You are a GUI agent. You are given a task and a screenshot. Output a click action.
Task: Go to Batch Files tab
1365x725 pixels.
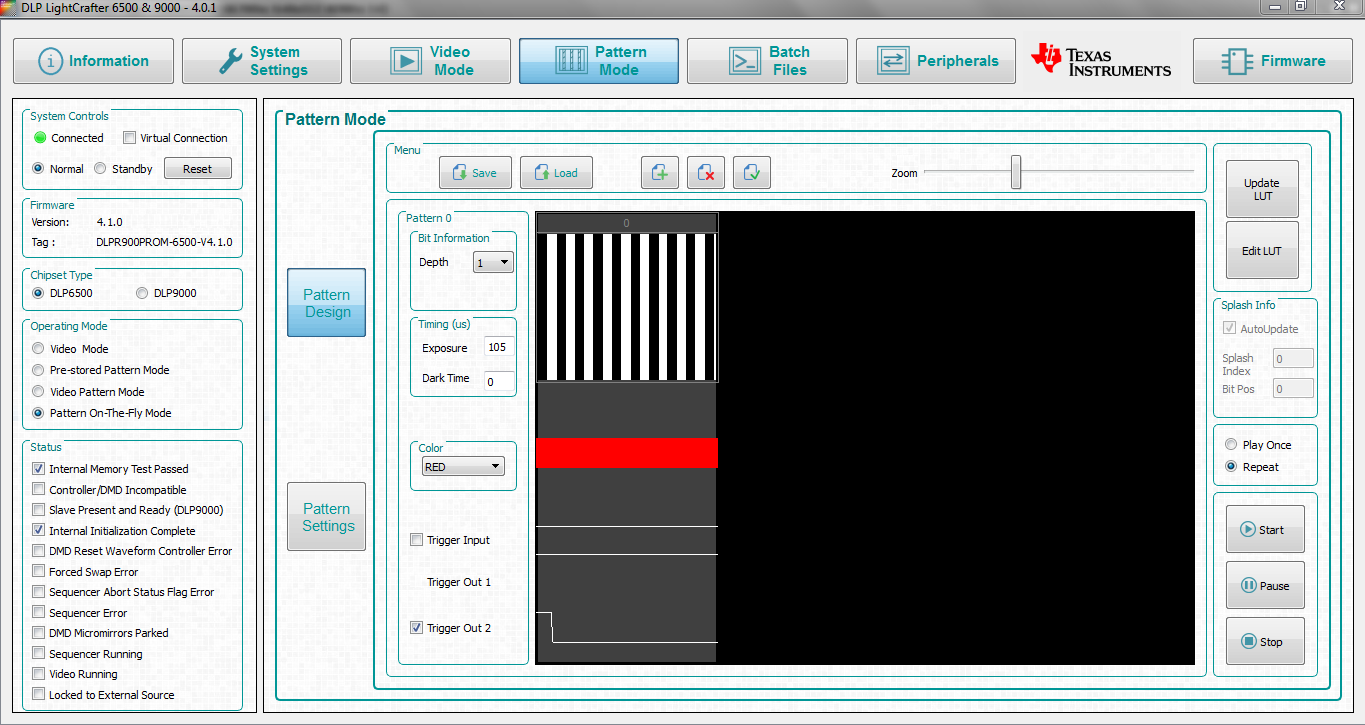point(767,61)
